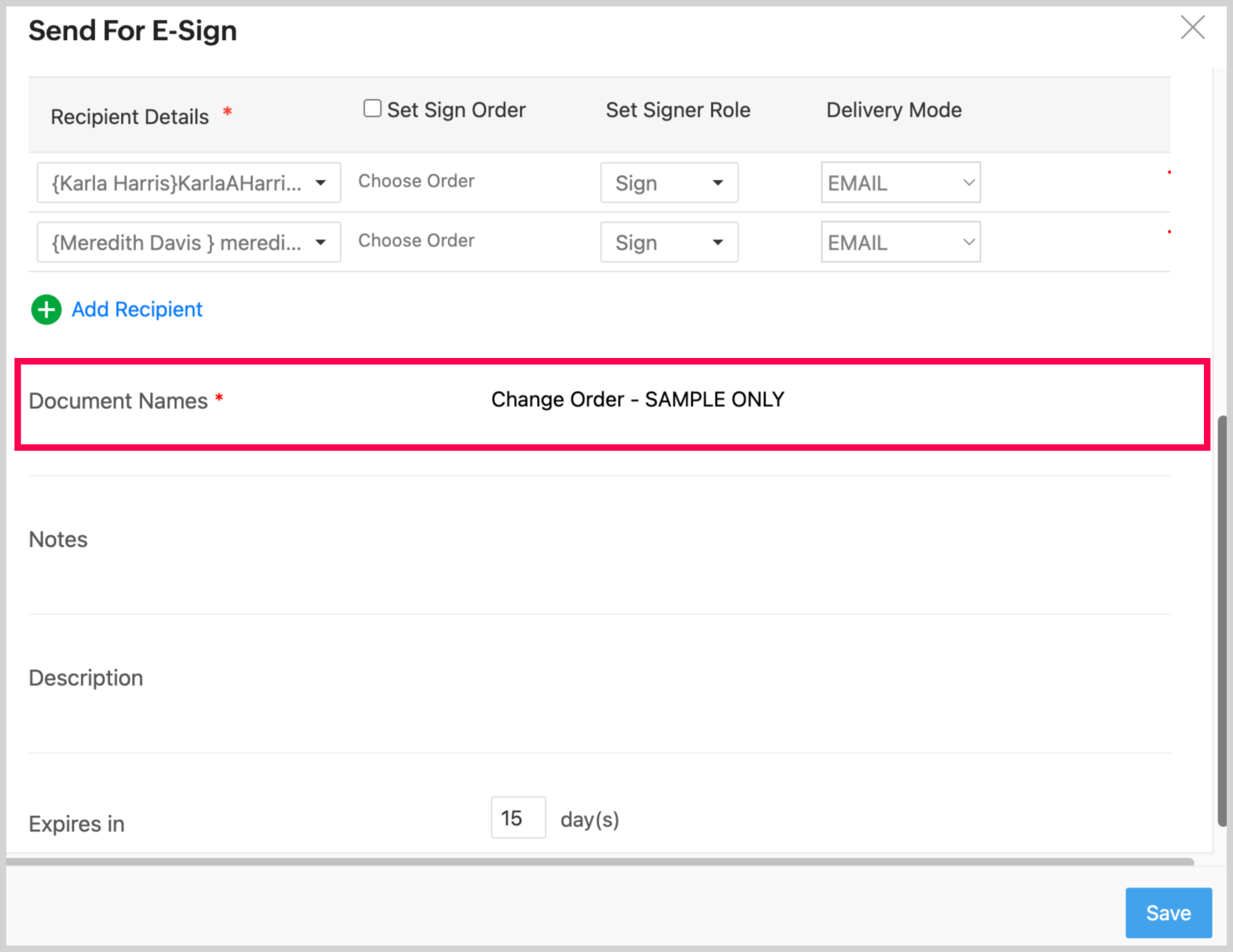Open EMAIL delivery mode for Meredith Davis
This screenshot has height=952, width=1233.
pos(900,242)
